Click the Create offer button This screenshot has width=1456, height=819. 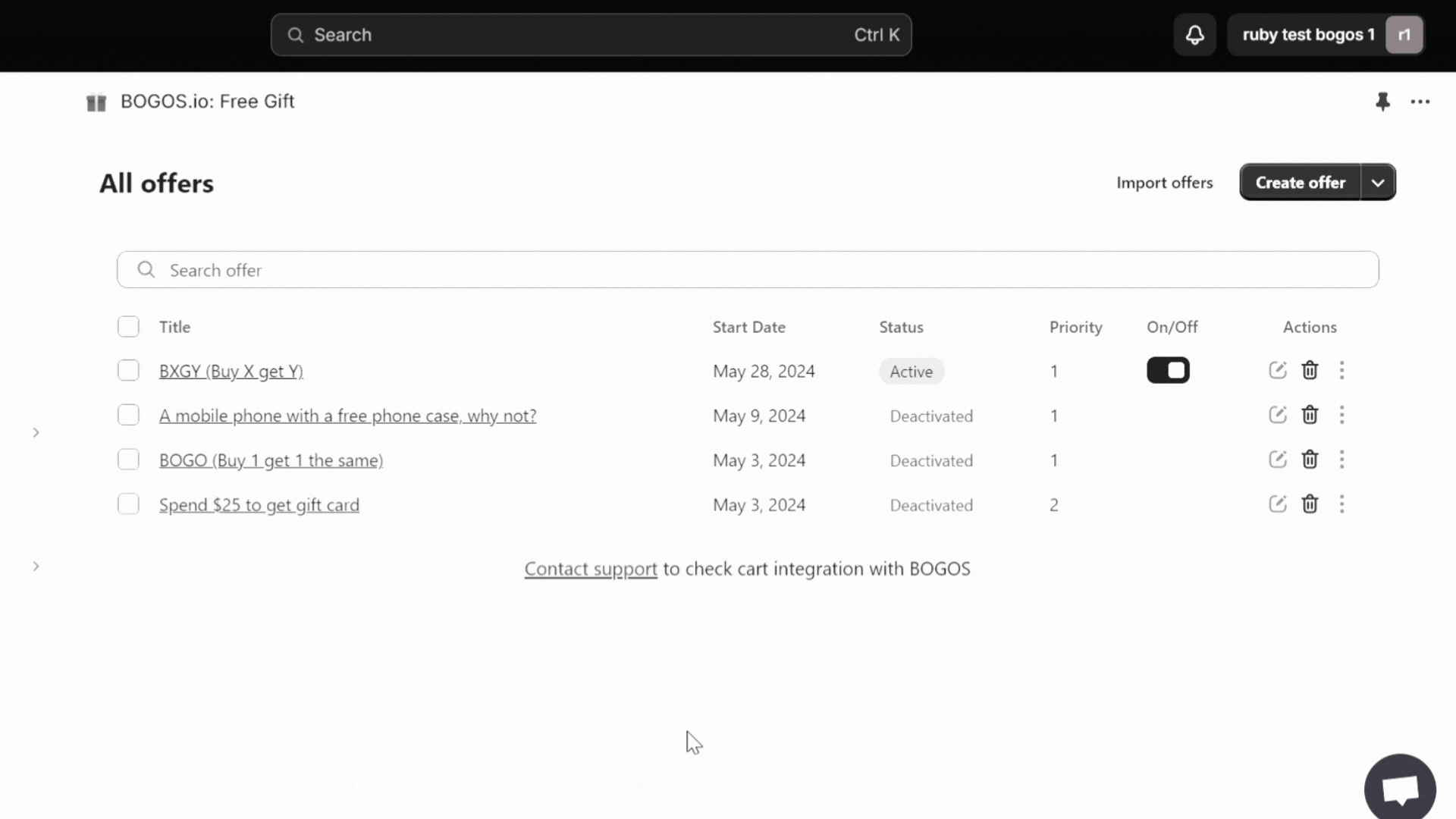1300,183
